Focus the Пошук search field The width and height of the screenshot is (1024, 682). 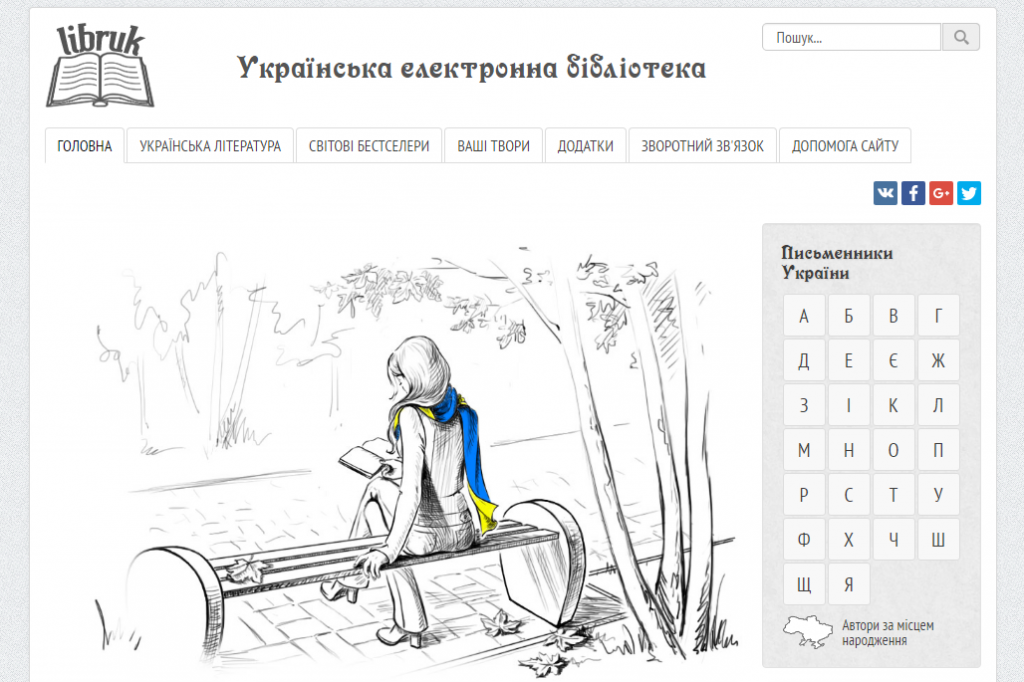tap(852, 38)
